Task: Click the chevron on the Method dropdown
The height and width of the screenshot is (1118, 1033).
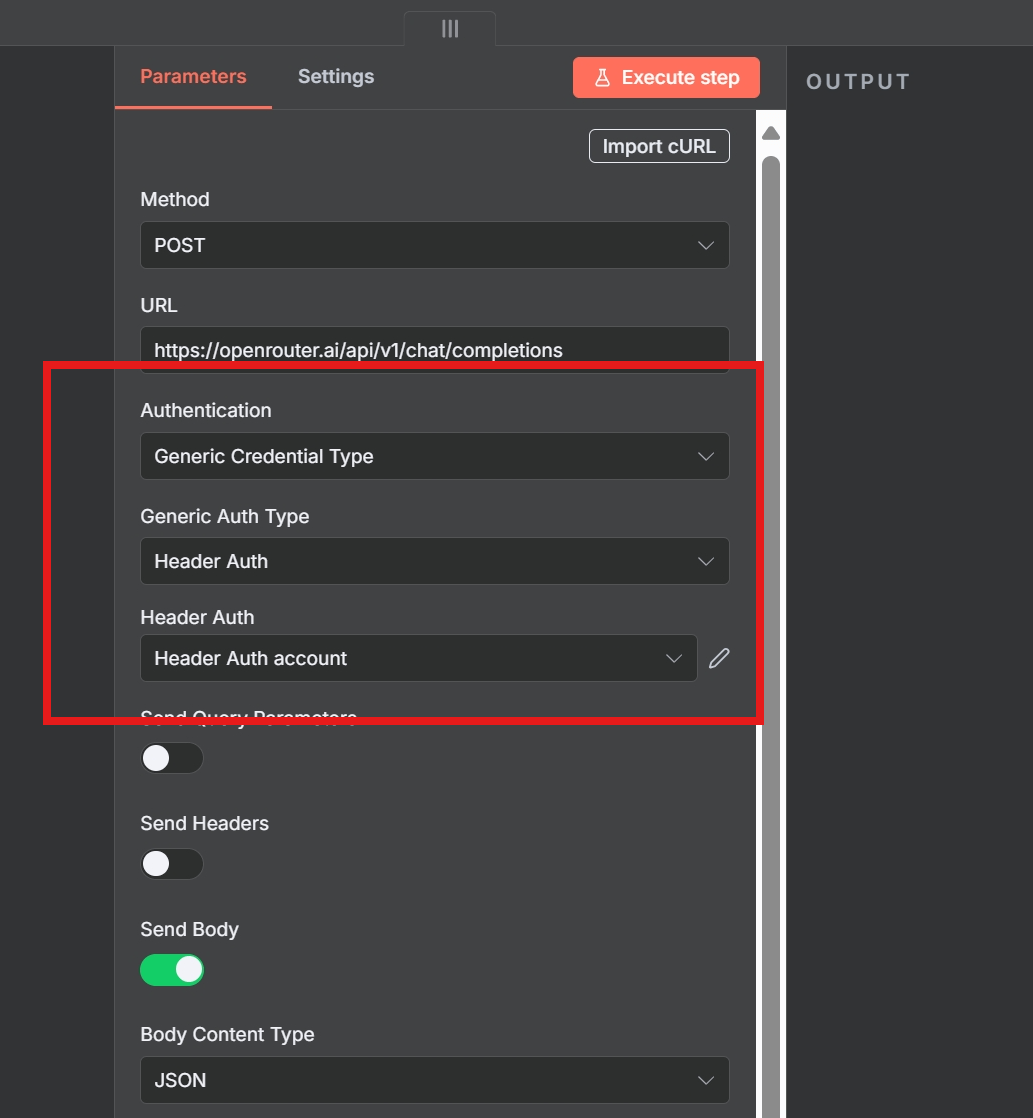Action: (x=706, y=245)
